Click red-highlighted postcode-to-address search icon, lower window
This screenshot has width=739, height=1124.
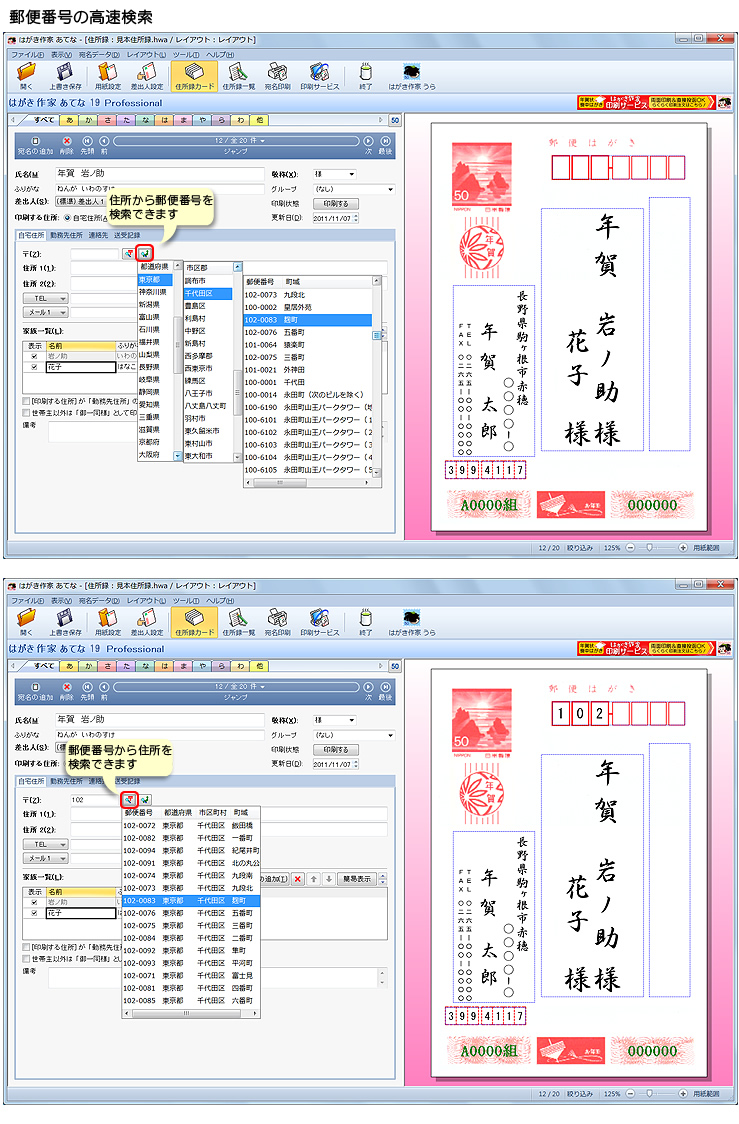click(128, 799)
